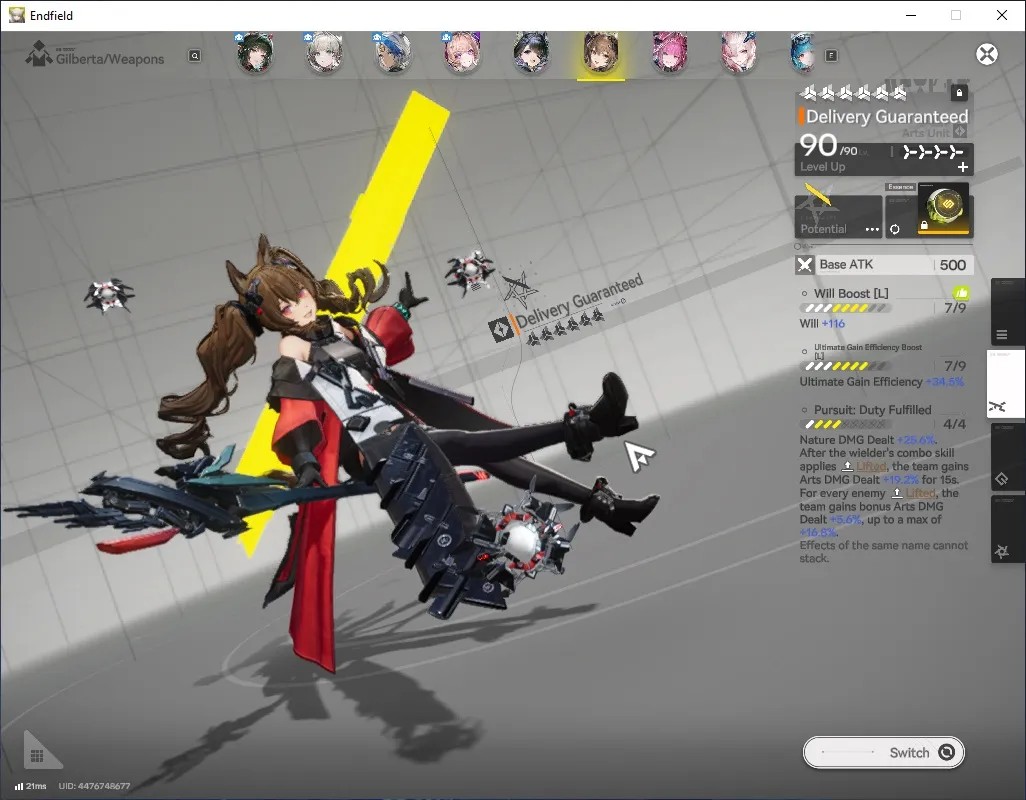Click the Delivery Guaranteed weapon title
Image resolution: width=1026 pixels, height=800 pixels.
(887, 116)
